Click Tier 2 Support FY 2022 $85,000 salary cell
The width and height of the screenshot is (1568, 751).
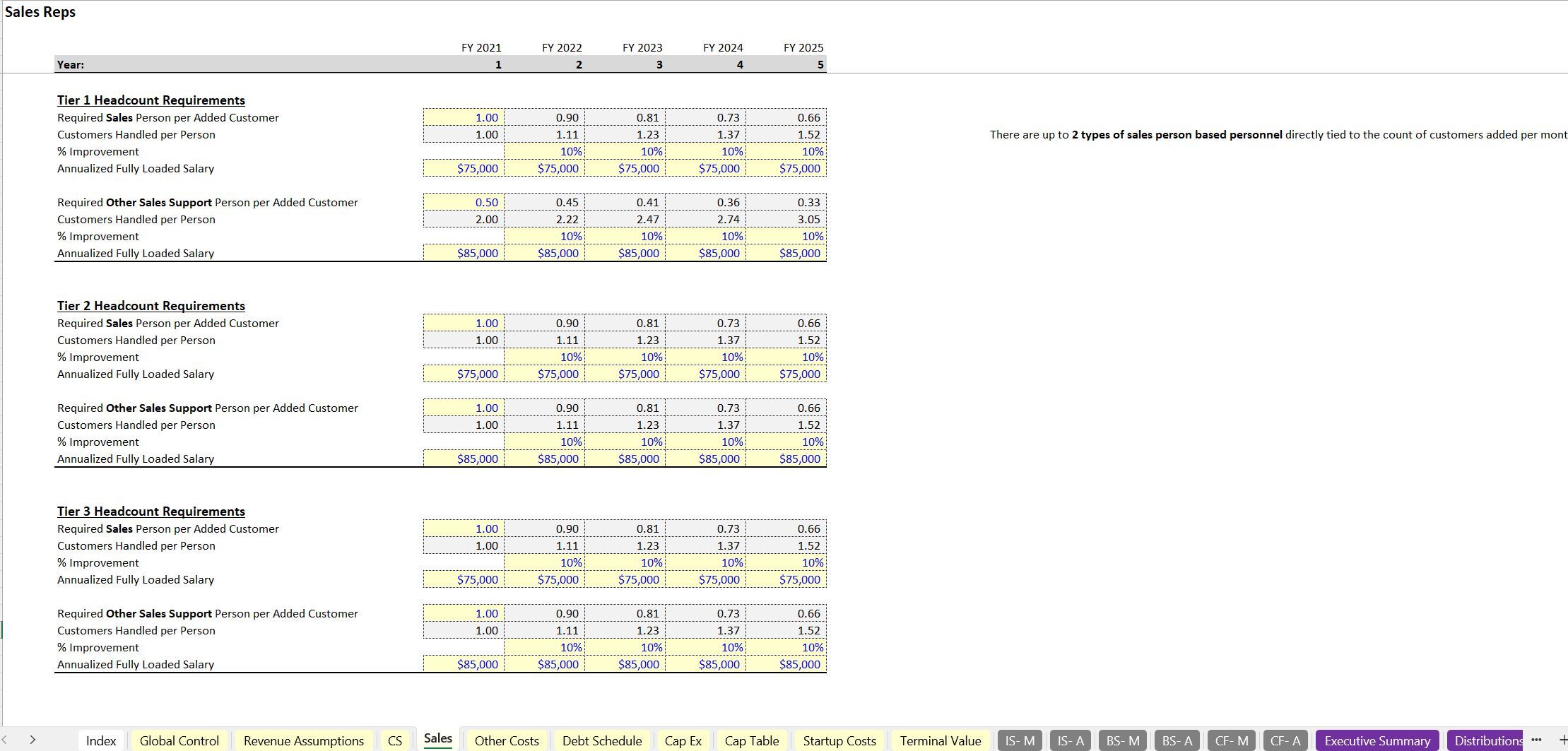point(544,459)
